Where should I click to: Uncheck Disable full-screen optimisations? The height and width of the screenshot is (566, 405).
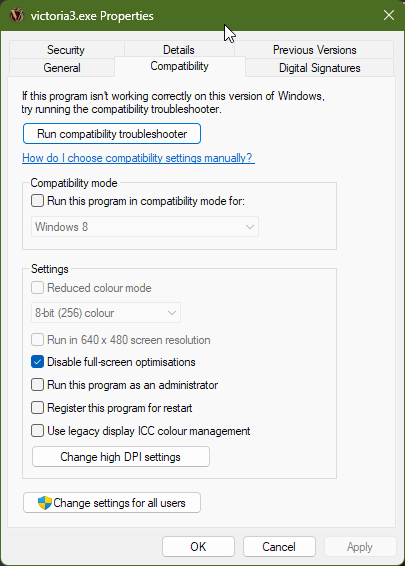[38, 362]
